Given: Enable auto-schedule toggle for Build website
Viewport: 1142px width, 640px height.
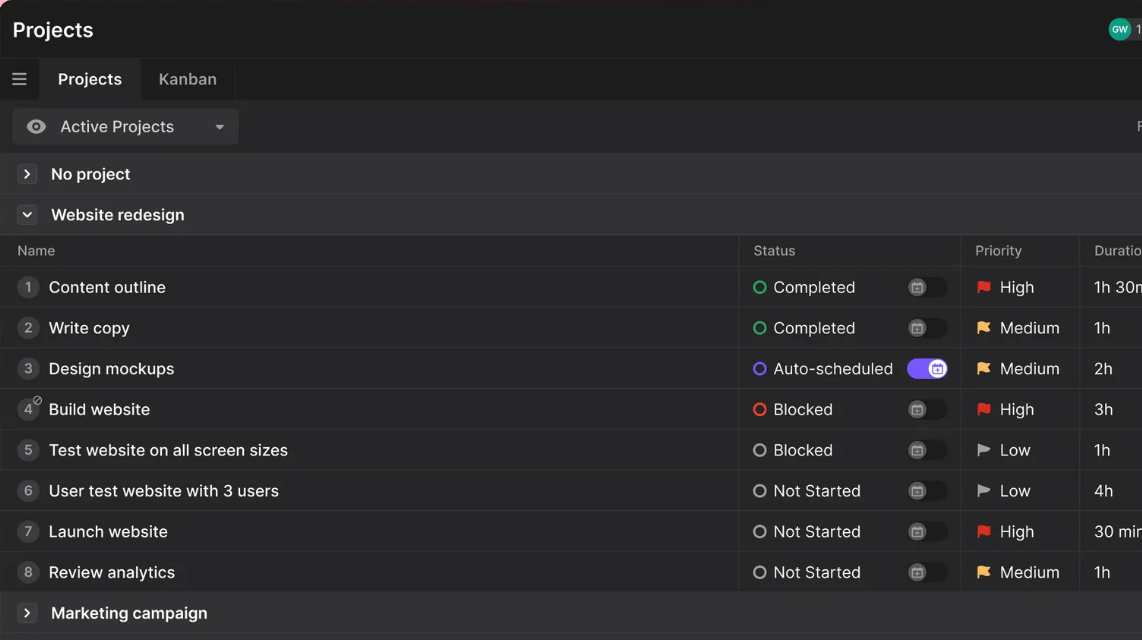Looking at the screenshot, I should 927,410.
